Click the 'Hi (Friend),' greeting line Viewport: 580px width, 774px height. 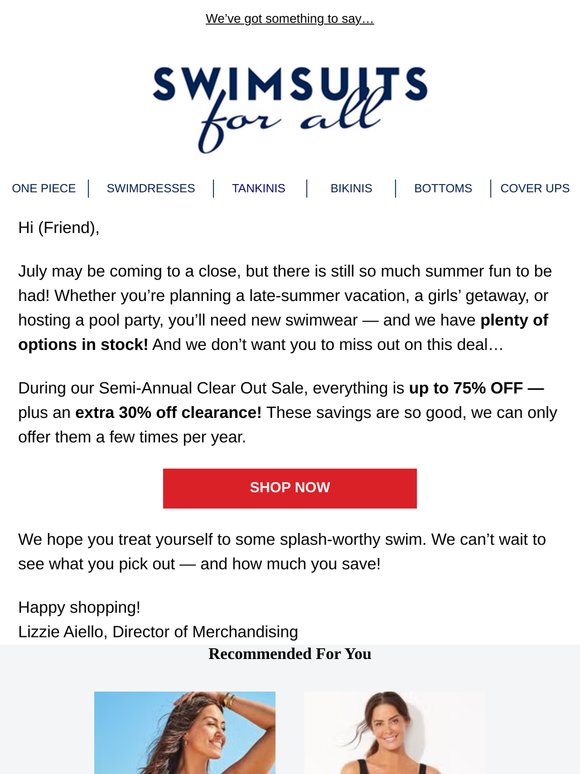(59, 228)
